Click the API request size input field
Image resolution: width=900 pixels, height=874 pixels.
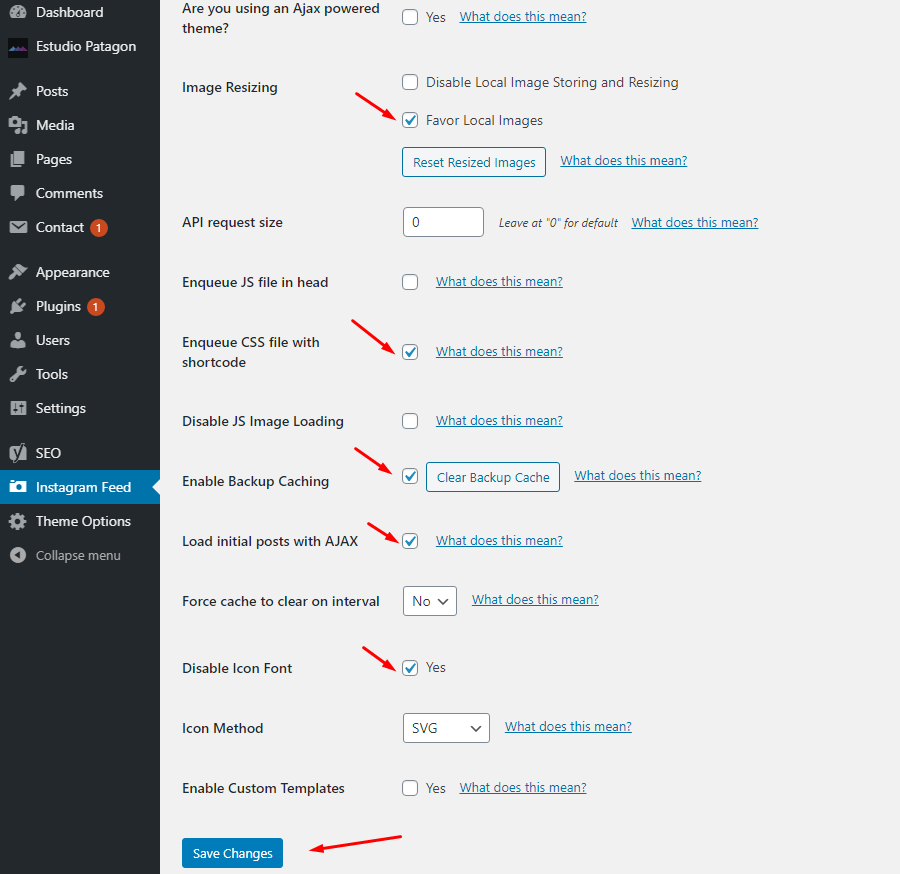pyautogui.click(x=443, y=222)
